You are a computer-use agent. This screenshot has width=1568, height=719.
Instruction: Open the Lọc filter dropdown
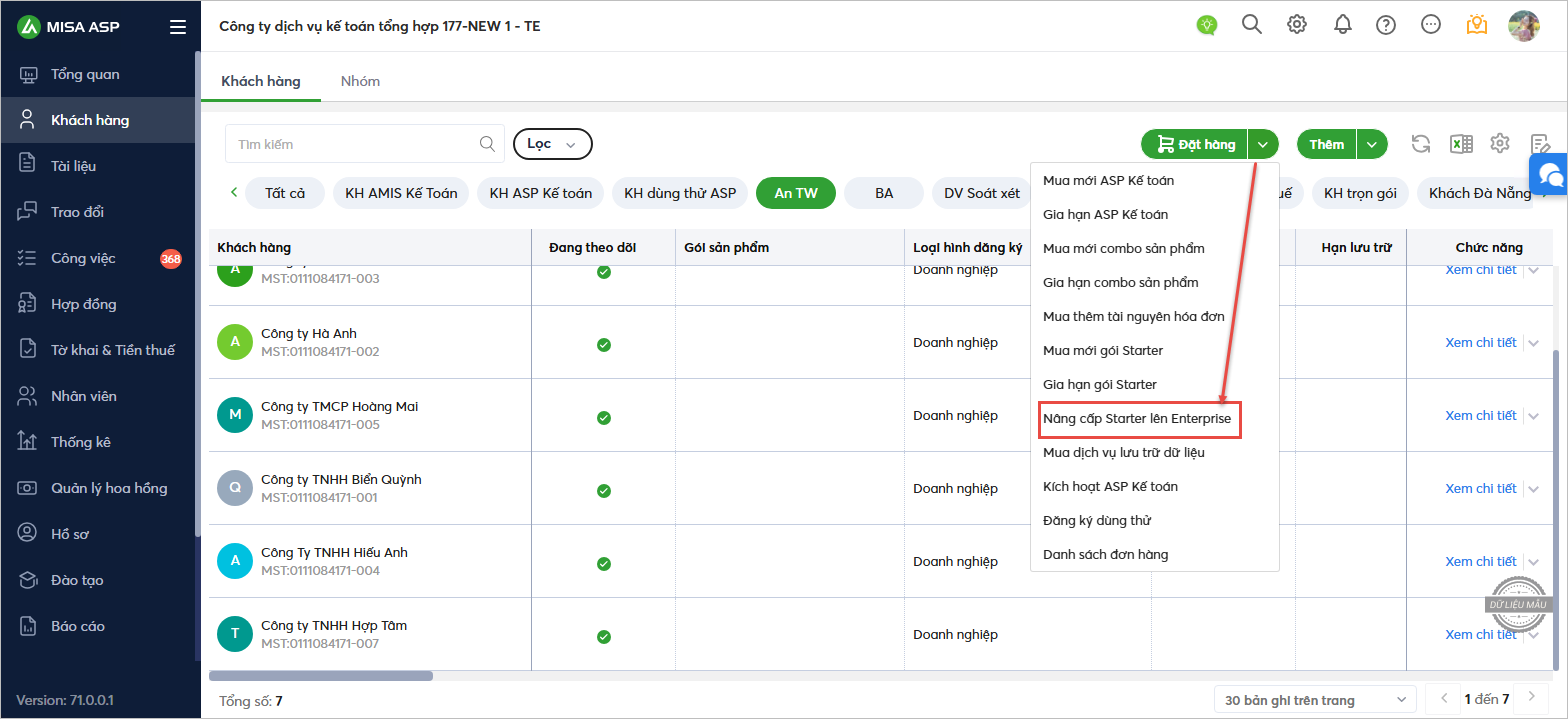point(553,144)
